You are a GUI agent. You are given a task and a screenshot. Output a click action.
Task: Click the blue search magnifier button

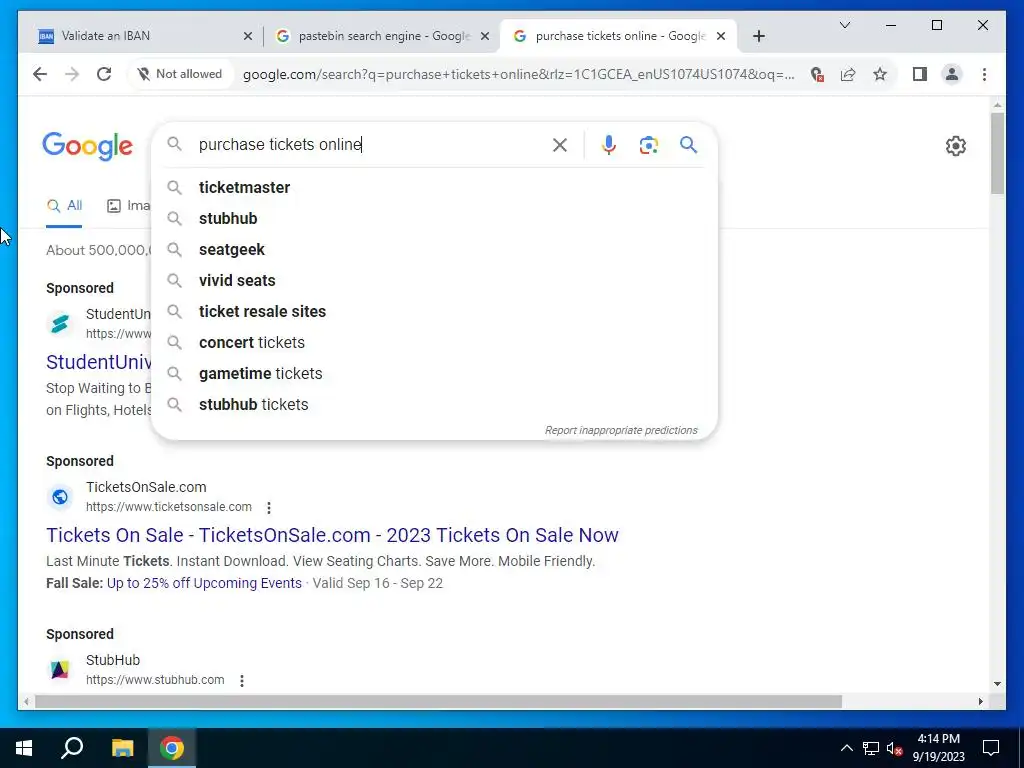(x=688, y=144)
